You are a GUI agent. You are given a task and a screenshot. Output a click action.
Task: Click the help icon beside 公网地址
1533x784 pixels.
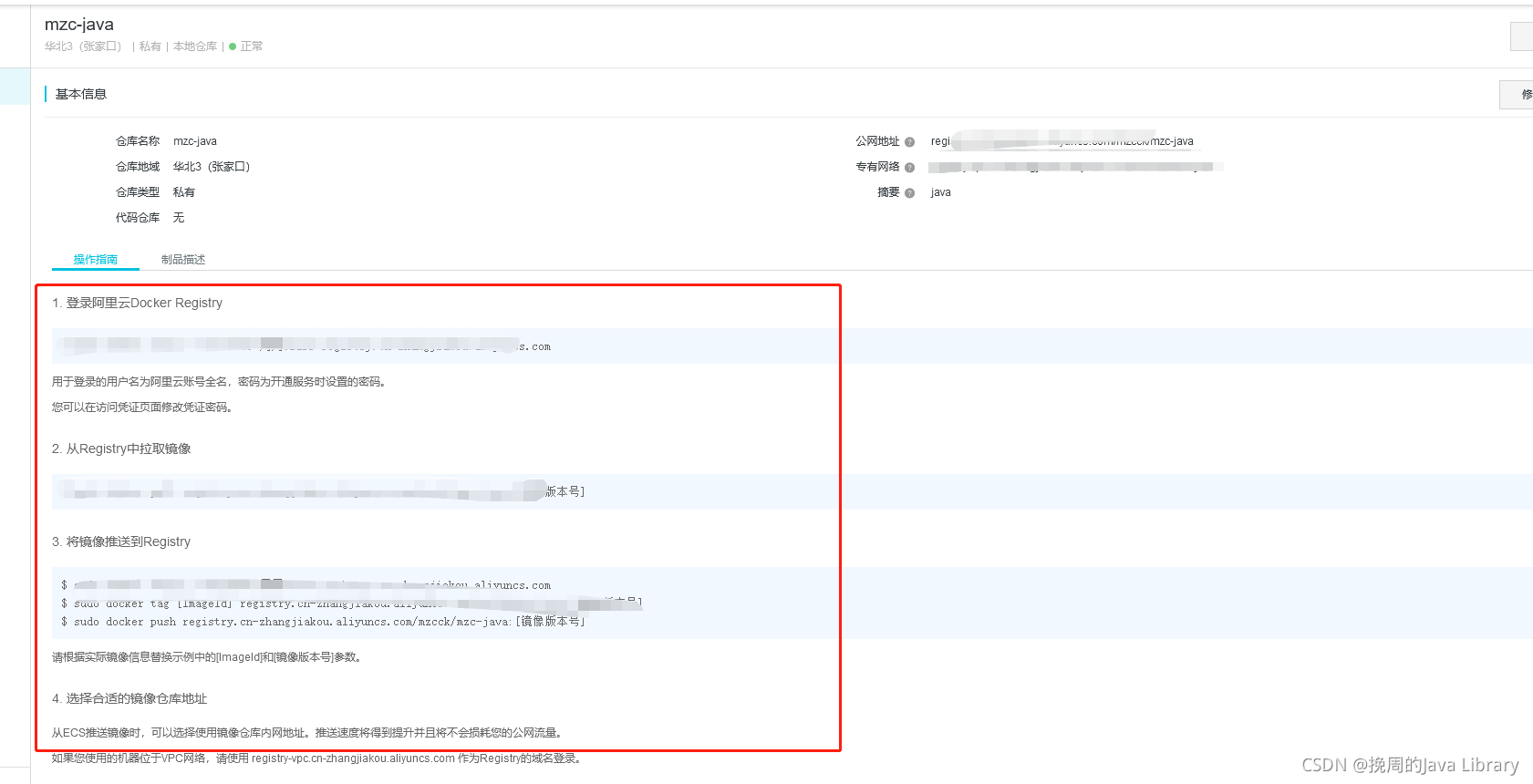click(x=909, y=142)
